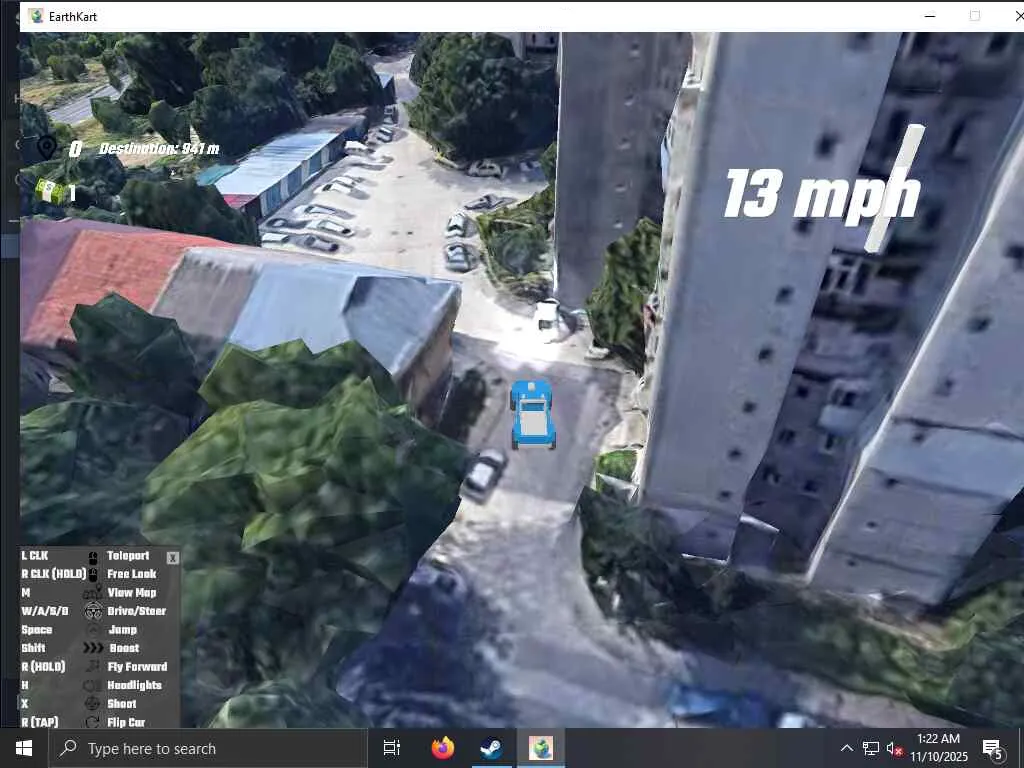Click the blue truck player vehicle
The image size is (1024, 768).
(533, 415)
